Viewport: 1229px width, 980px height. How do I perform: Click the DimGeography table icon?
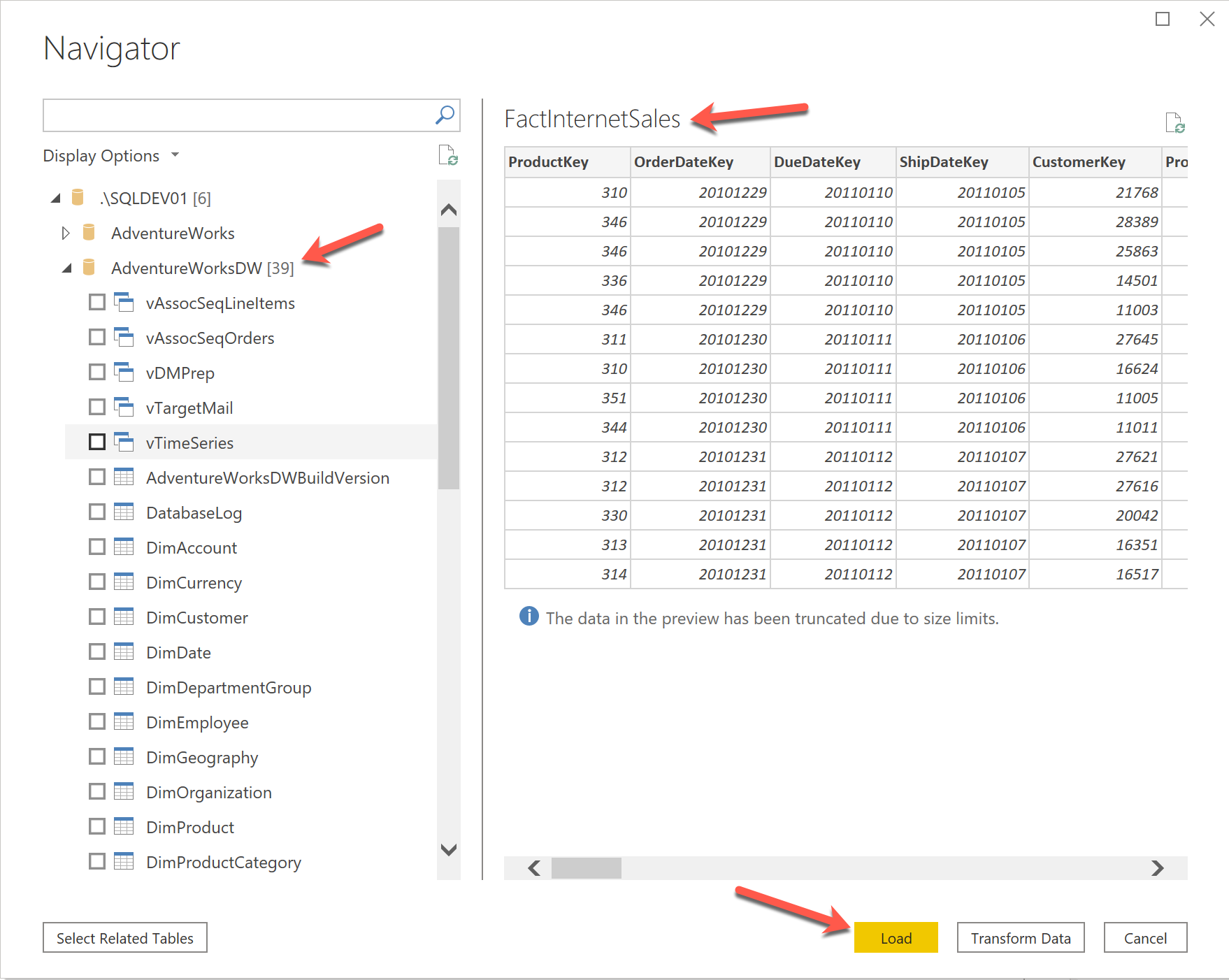point(124,756)
